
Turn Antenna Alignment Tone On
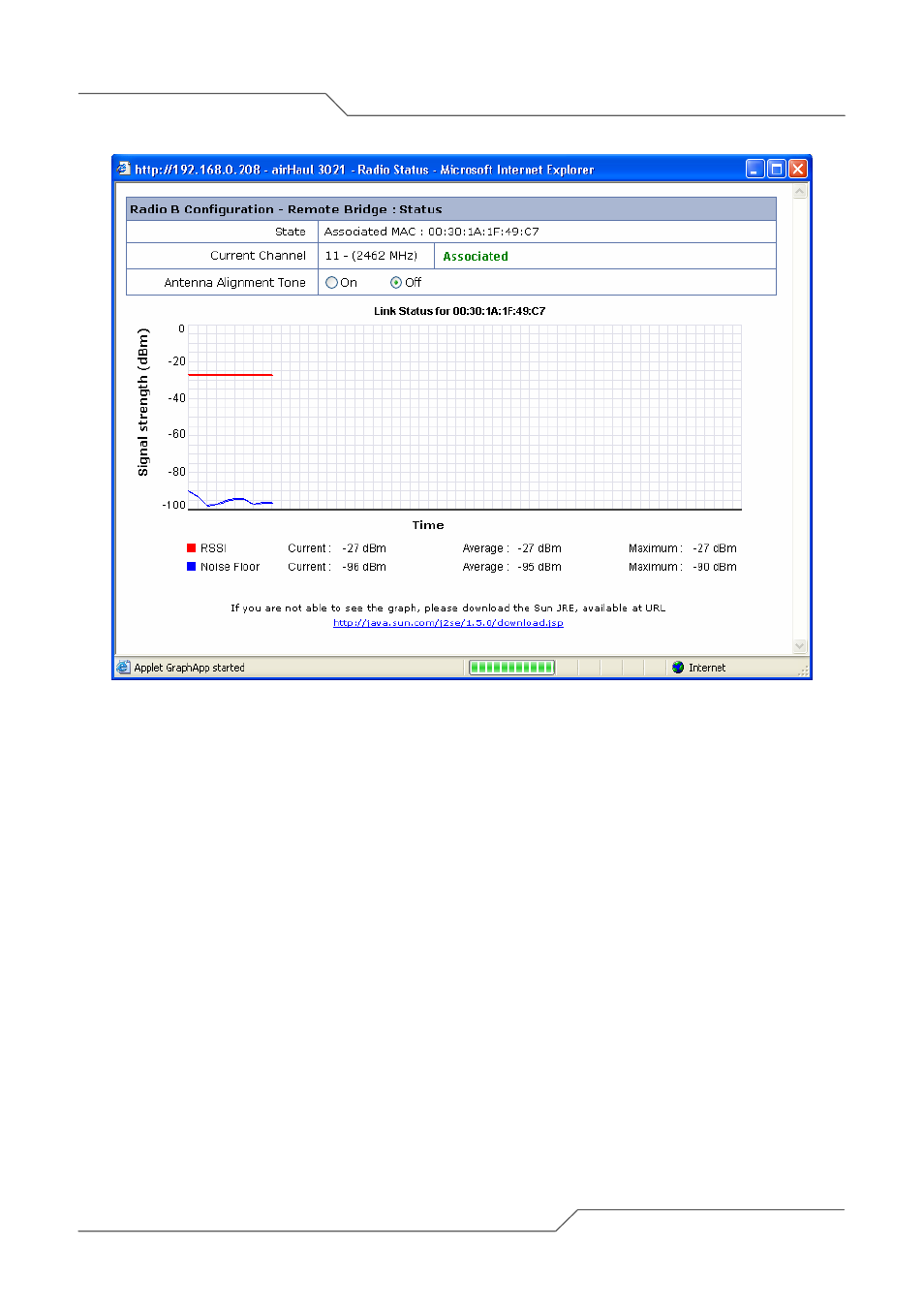pyautogui.click(x=332, y=283)
